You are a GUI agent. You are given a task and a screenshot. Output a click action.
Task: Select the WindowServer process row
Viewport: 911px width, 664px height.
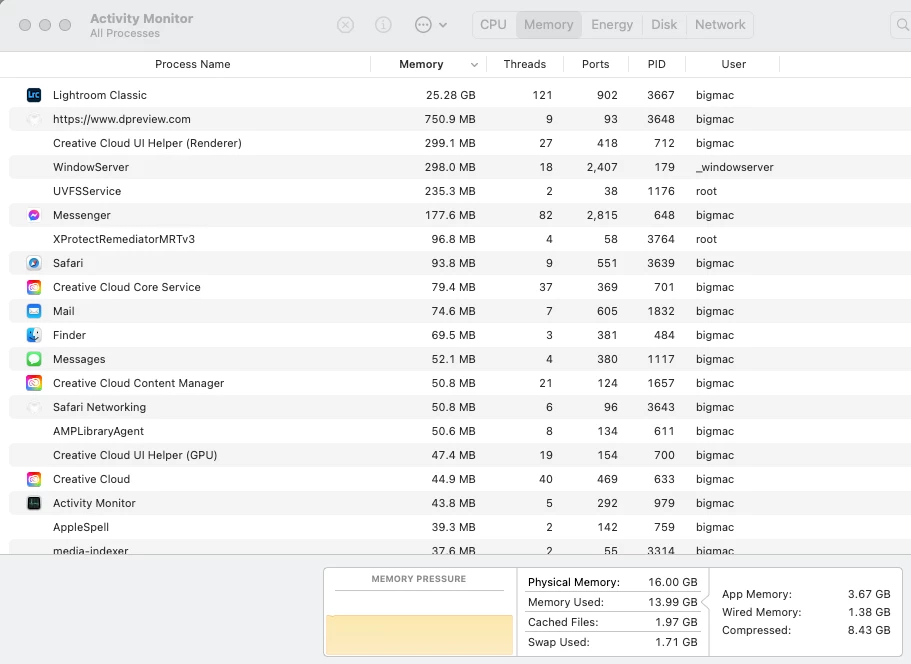coord(459,167)
